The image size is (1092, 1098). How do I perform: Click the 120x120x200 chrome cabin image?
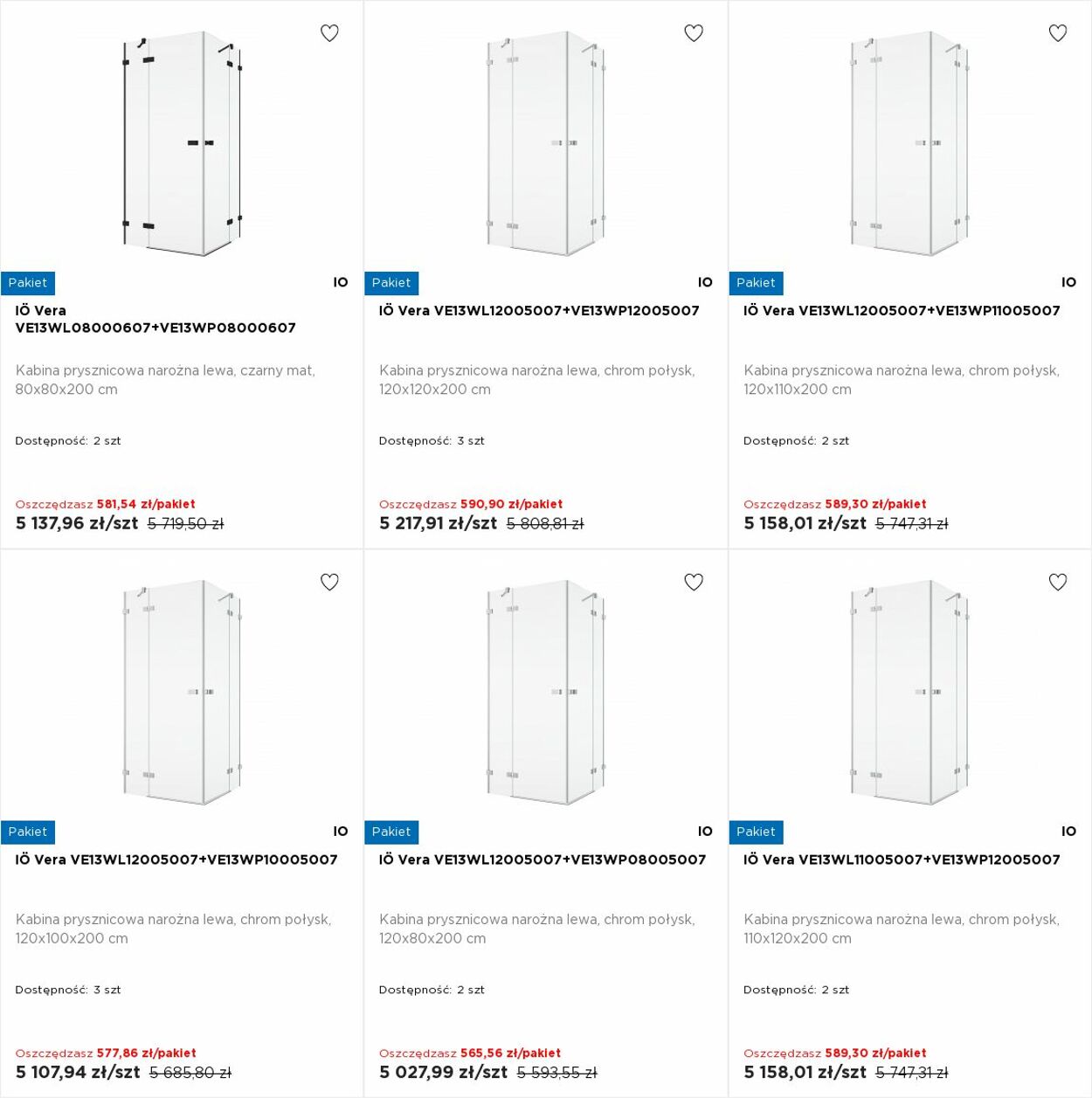pos(546,144)
